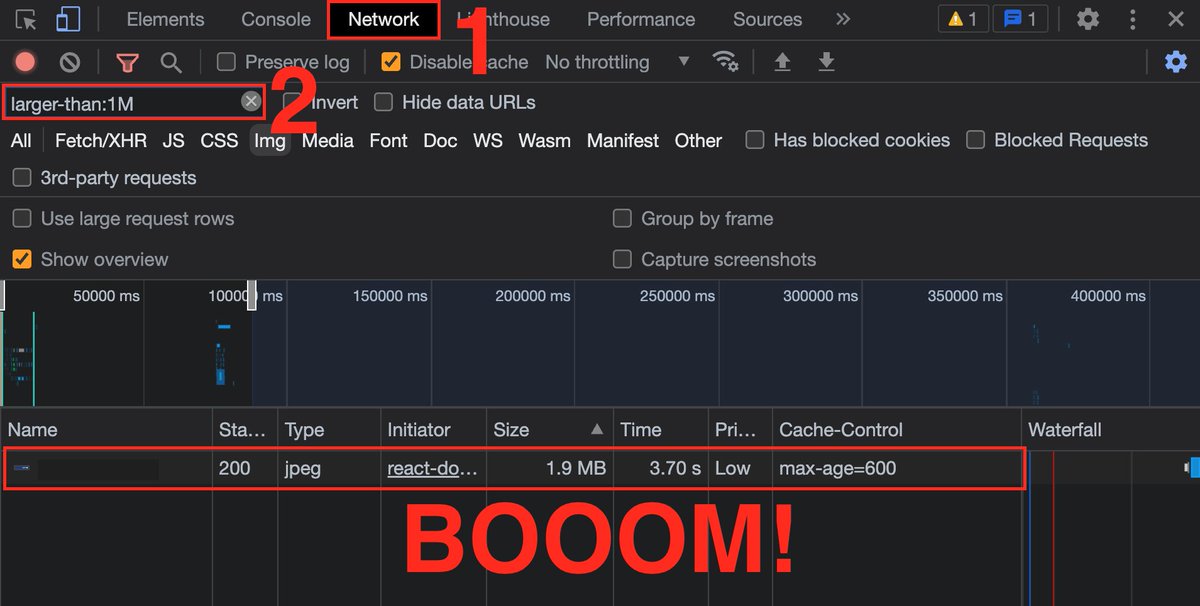
Task: Enable Hide data URLs
Action: (383, 101)
